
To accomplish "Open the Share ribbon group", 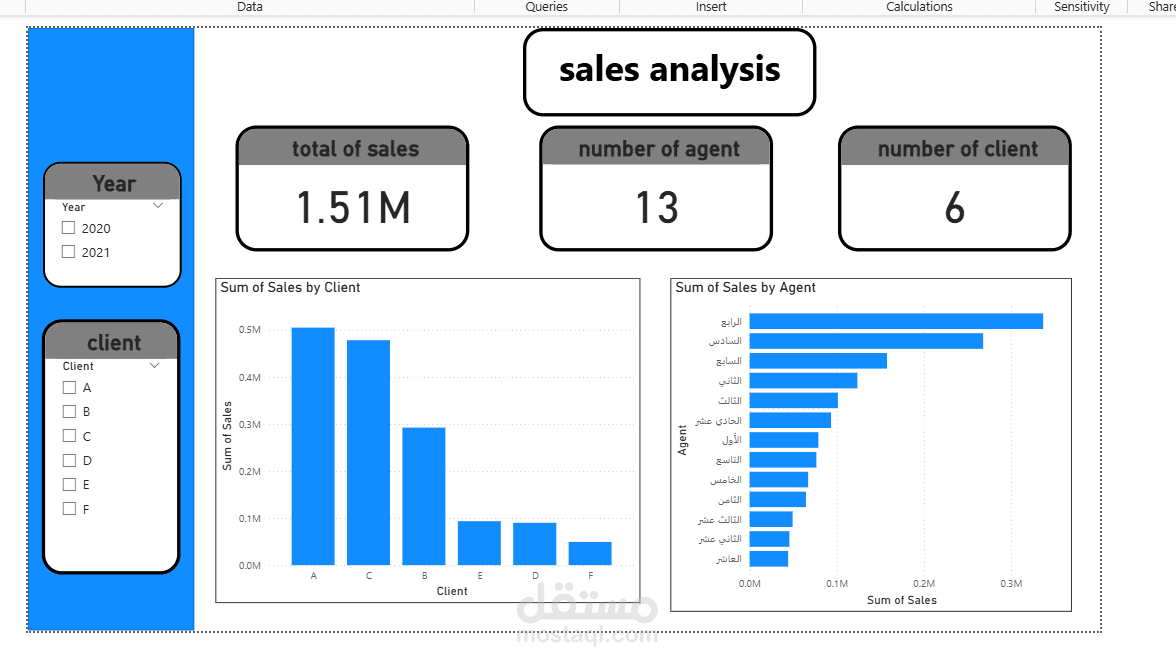I will [1162, 7].
